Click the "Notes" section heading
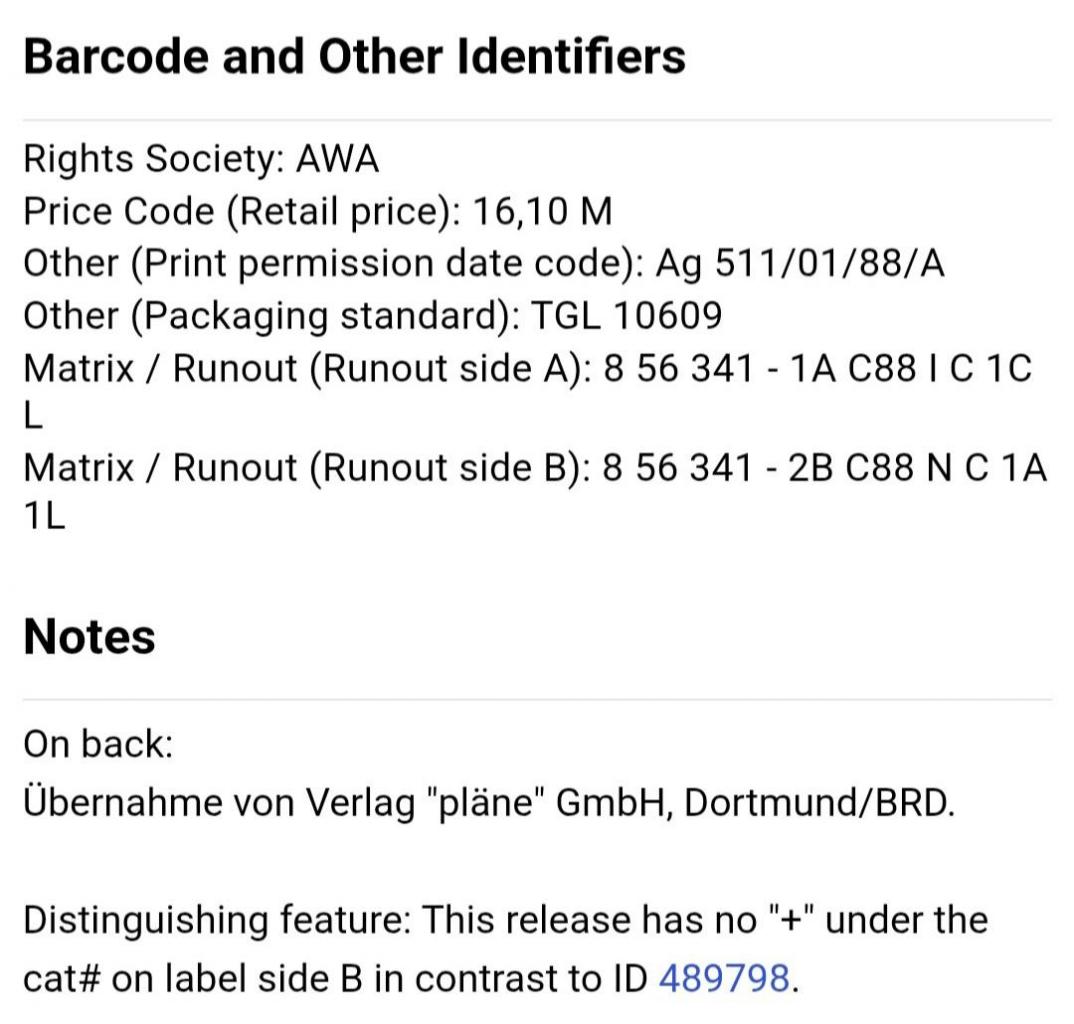 [x=89, y=636]
